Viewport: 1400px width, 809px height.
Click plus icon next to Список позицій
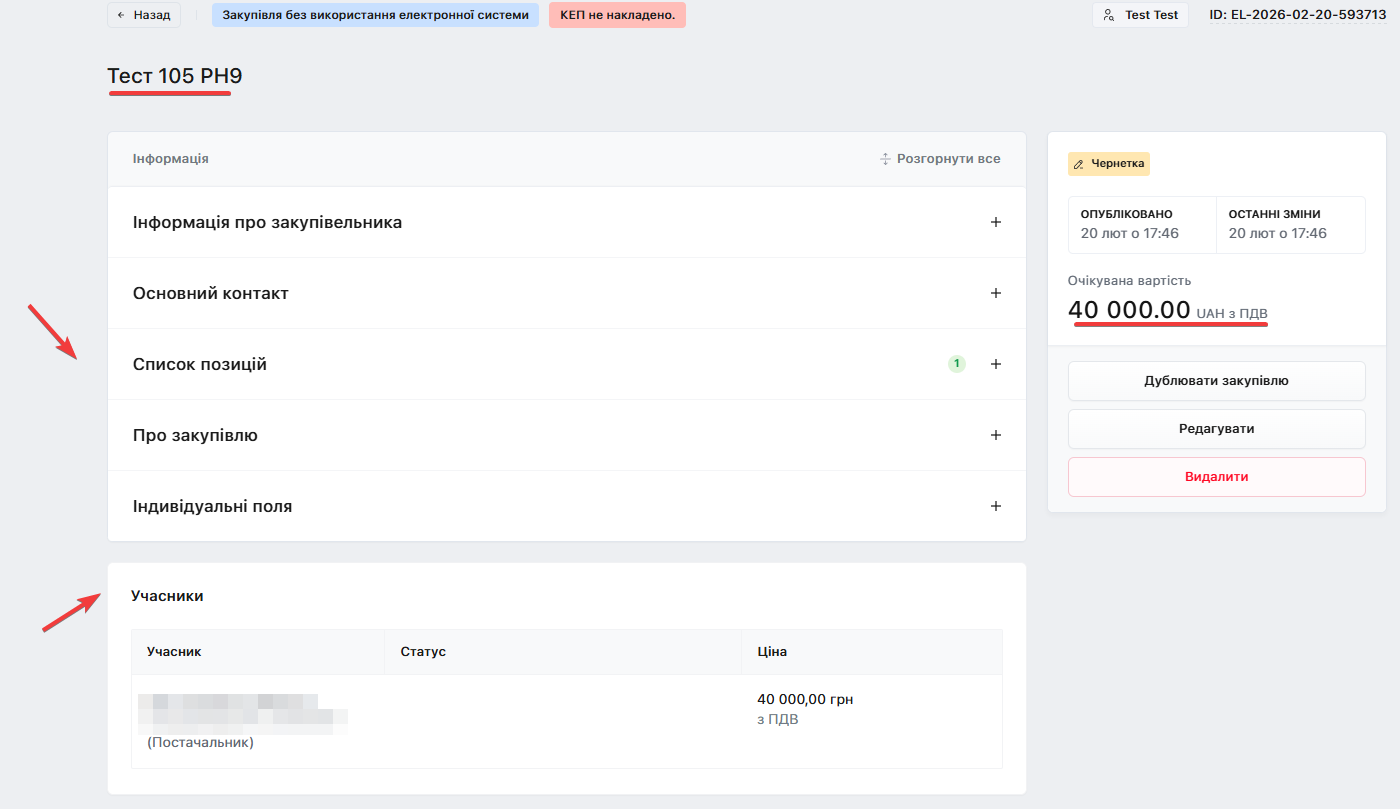point(995,364)
